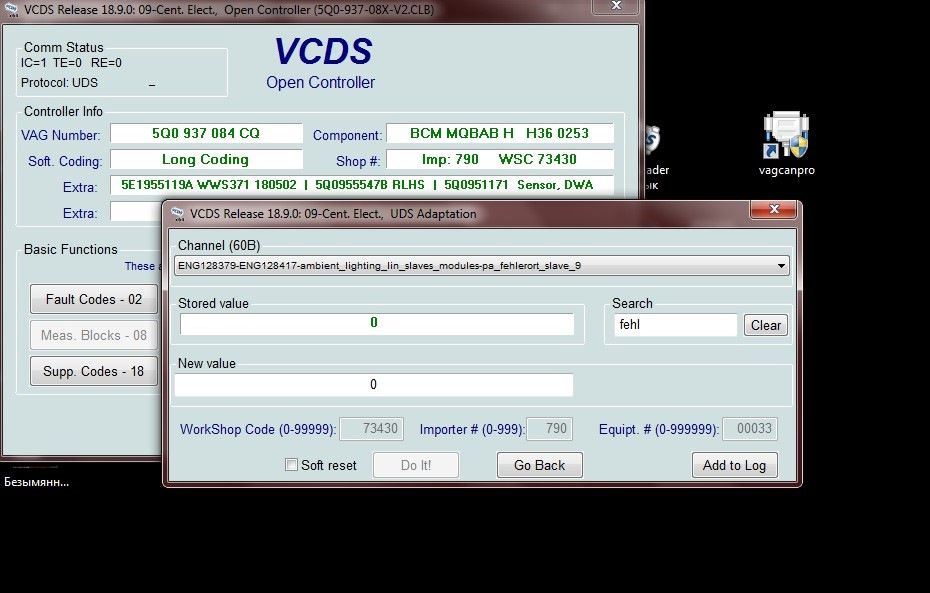Viewport: 930px width, 593px height.
Task: Close the UDS Adaptation dialog
Action: point(773,209)
